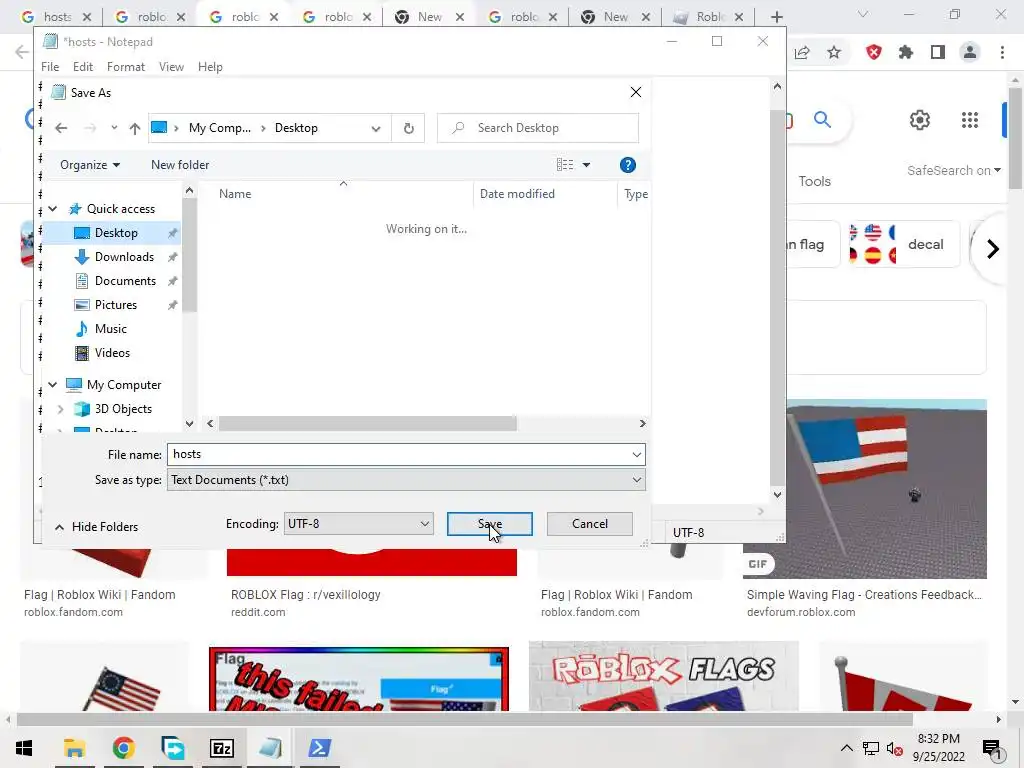
Task: Open Notepad File menu
Action: tap(50, 67)
